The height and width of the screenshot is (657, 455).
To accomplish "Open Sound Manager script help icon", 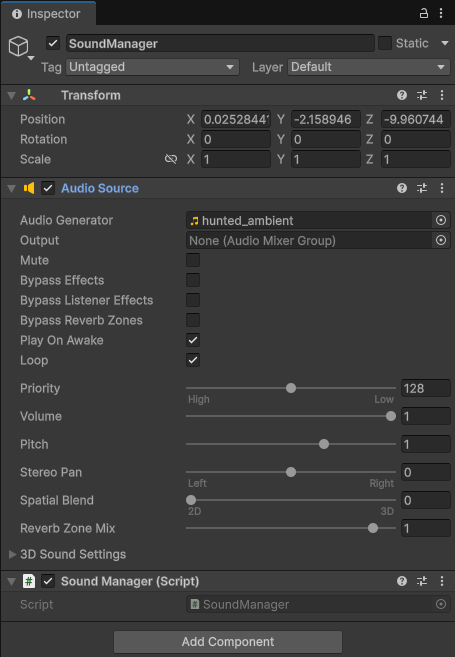I will 402,581.
